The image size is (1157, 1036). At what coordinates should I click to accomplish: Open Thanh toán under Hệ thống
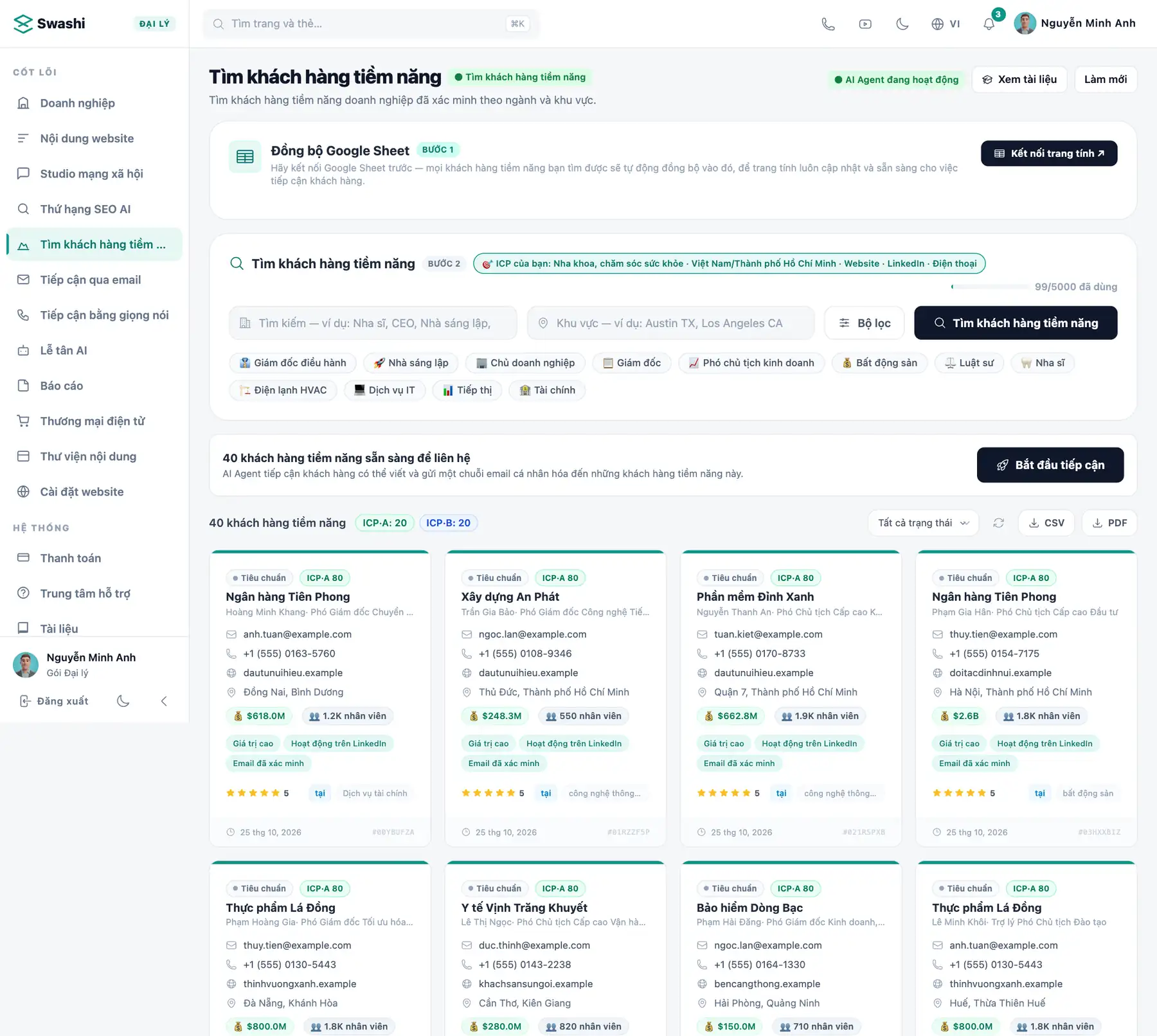[94, 558]
